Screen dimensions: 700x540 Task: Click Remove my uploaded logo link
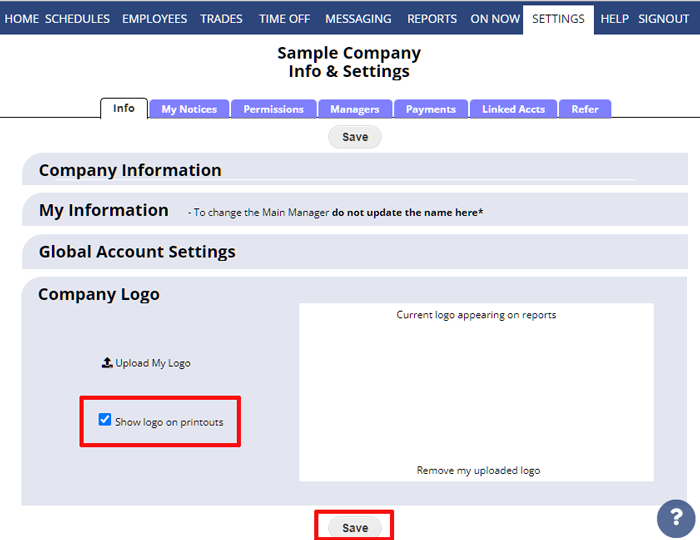(478, 470)
